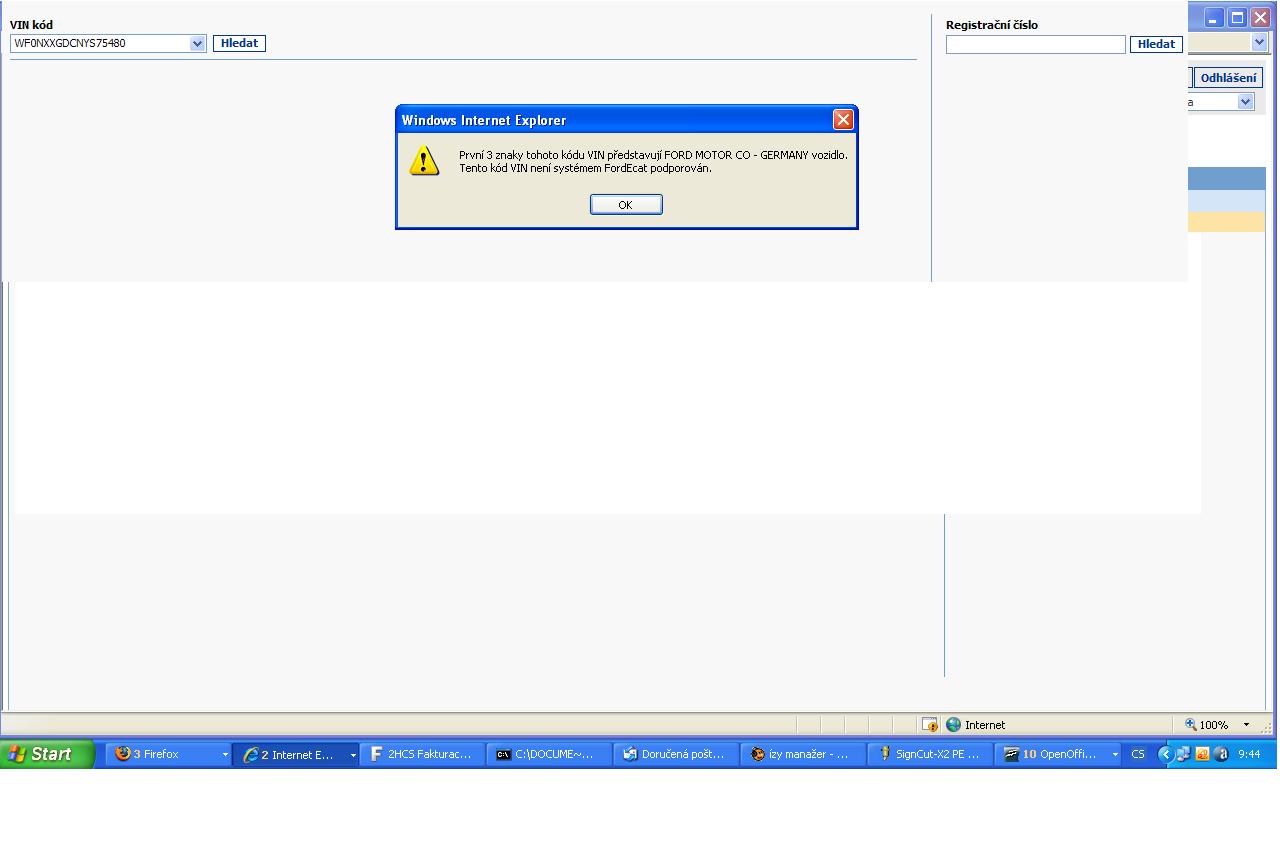Click the Registrační číslo input field

tap(1035, 44)
